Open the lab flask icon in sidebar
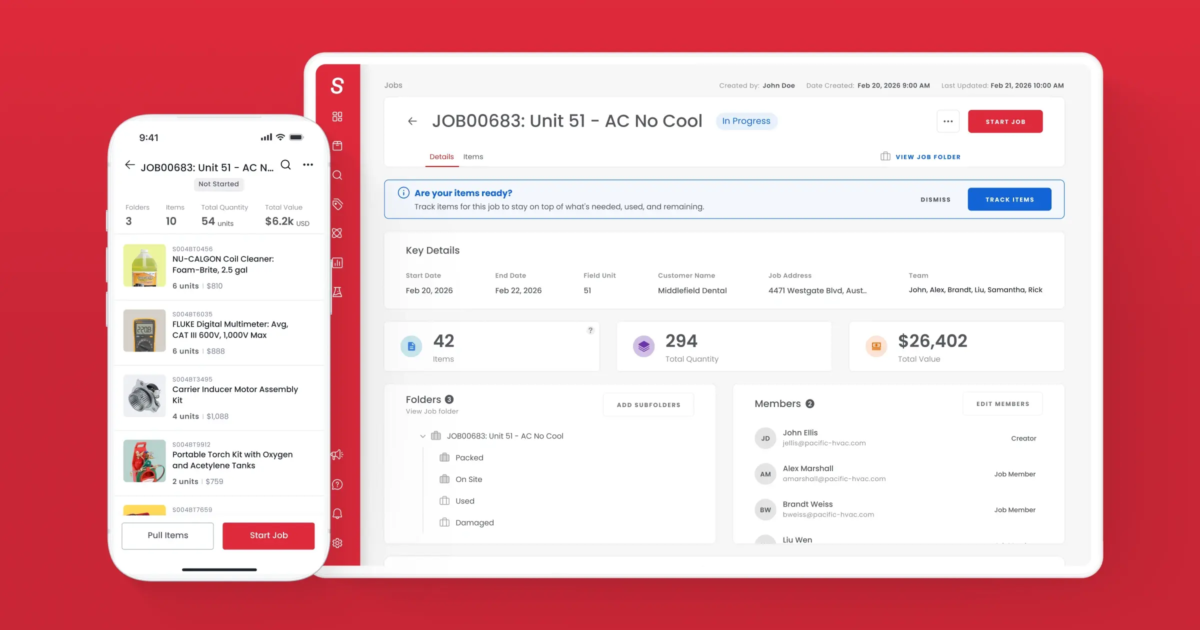This screenshot has width=1200, height=630. pyautogui.click(x=337, y=292)
